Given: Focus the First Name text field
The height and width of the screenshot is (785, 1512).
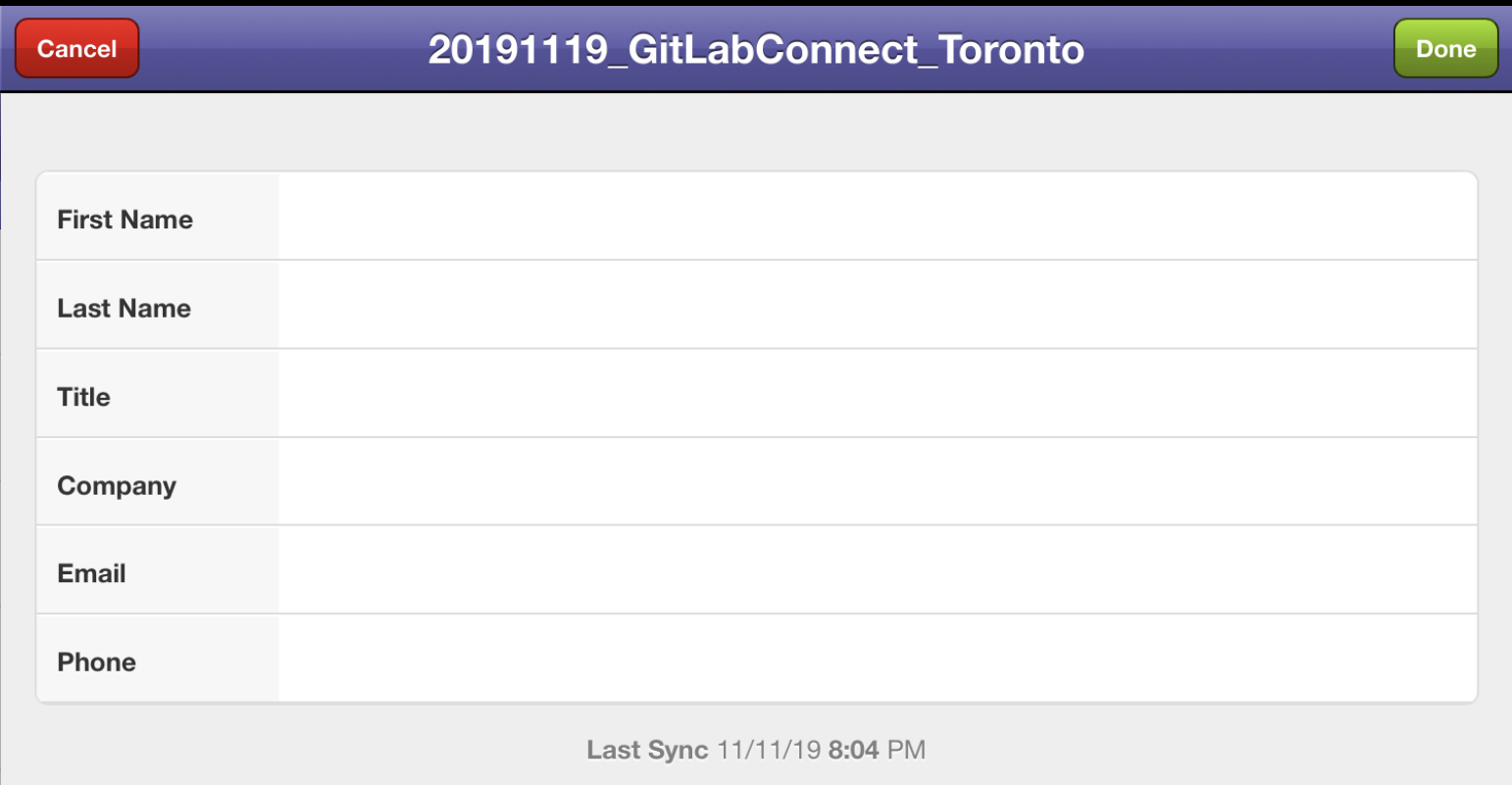Looking at the screenshot, I should (x=878, y=218).
